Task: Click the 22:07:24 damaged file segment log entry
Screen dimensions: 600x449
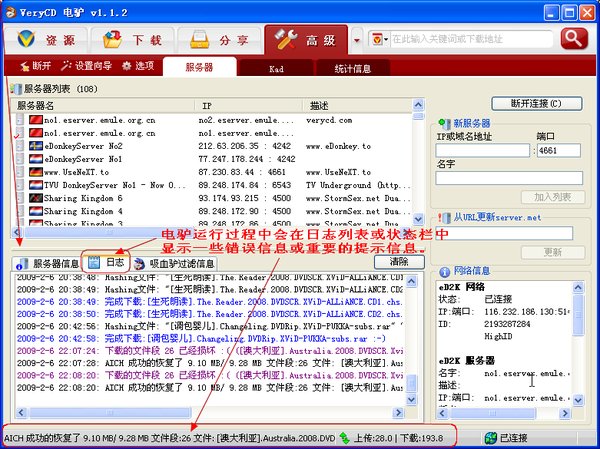Action: [x=210, y=351]
